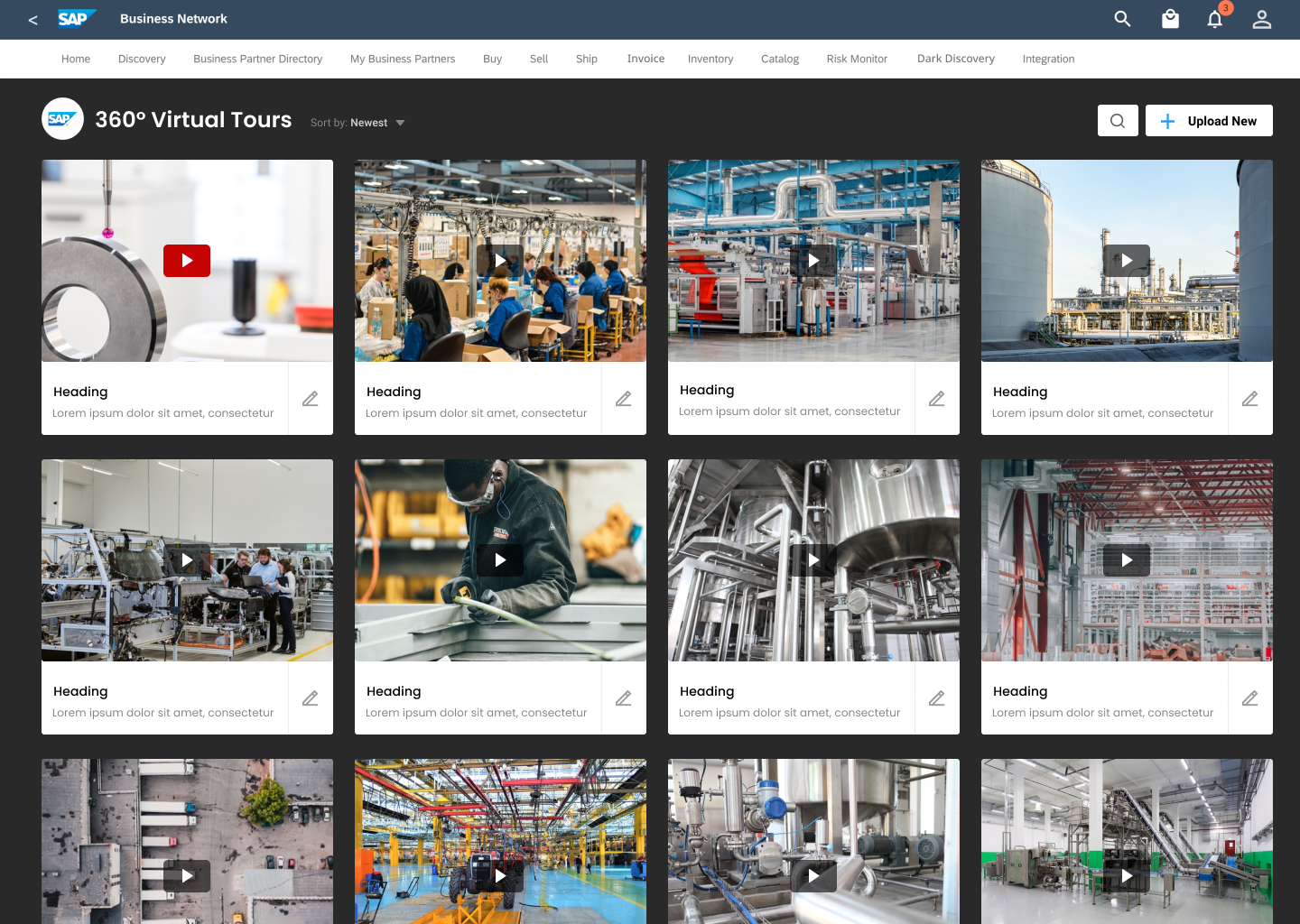Open the Invoice tab
The height and width of the screenshot is (924, 1300).
645,59
